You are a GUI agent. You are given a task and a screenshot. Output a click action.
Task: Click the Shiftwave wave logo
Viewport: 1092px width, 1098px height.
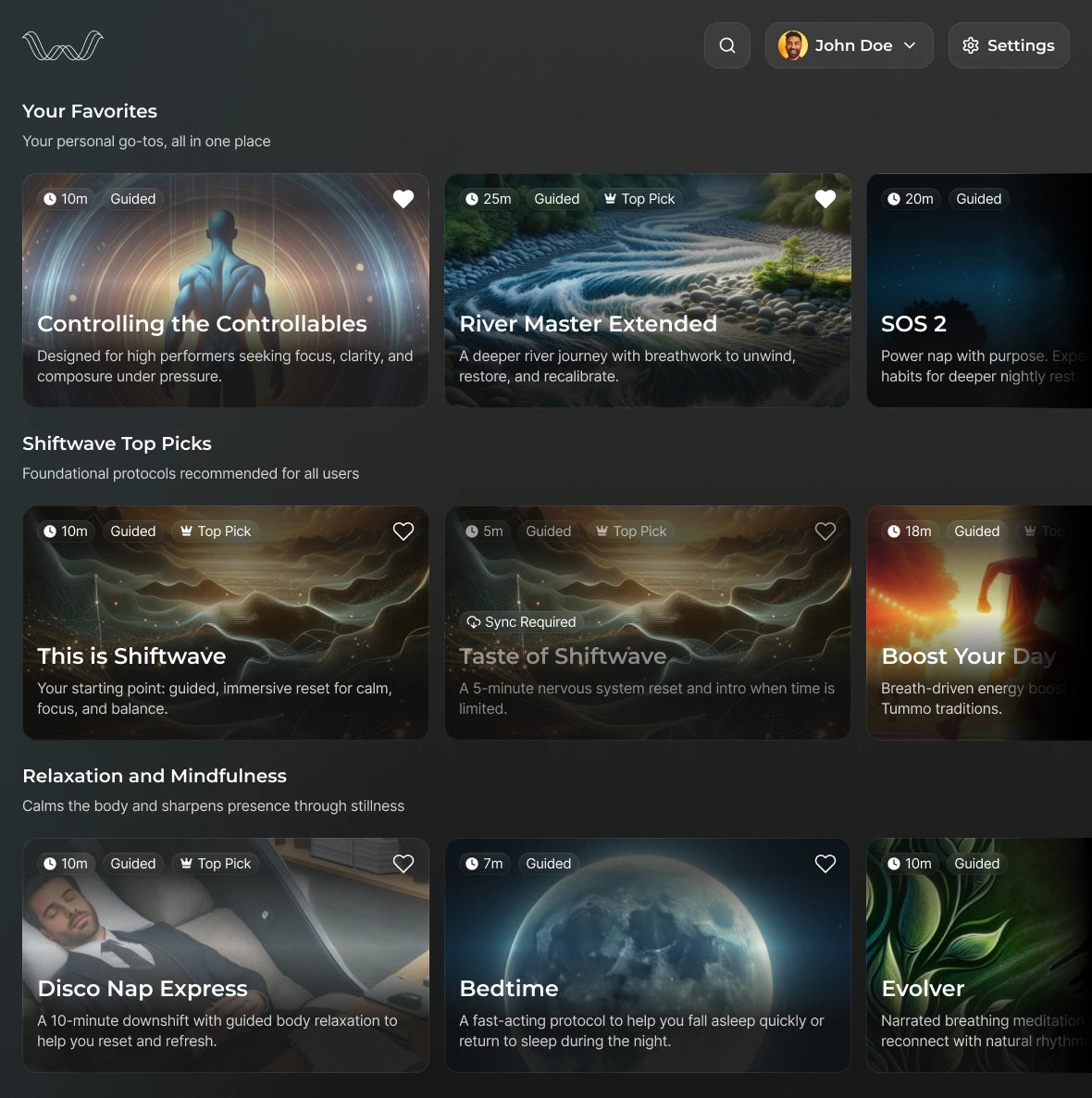63,45
